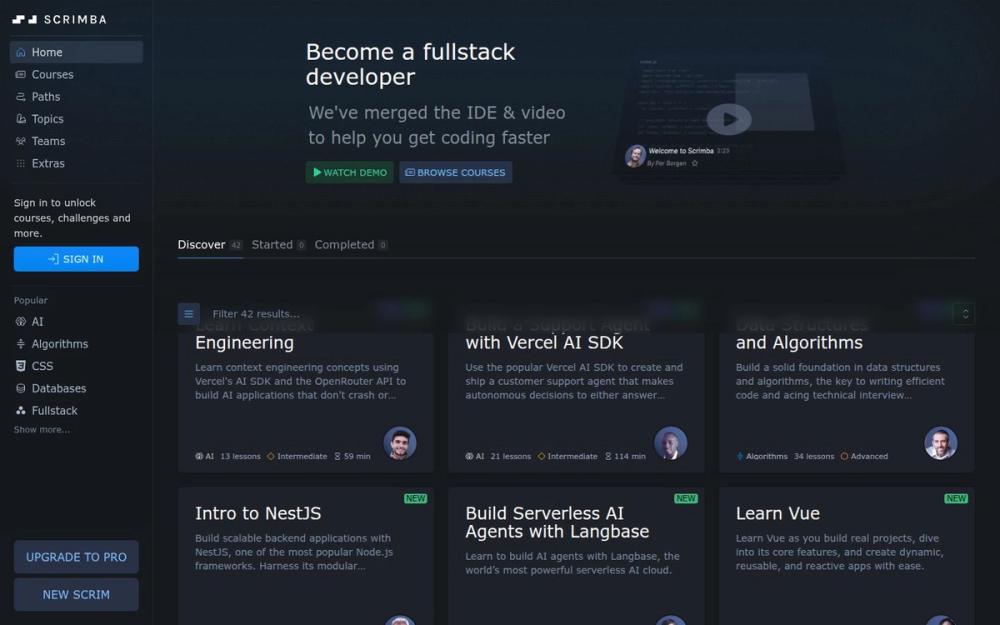Click the Scrimba logo
The image size is (1000, 625).
click(59, 19)
